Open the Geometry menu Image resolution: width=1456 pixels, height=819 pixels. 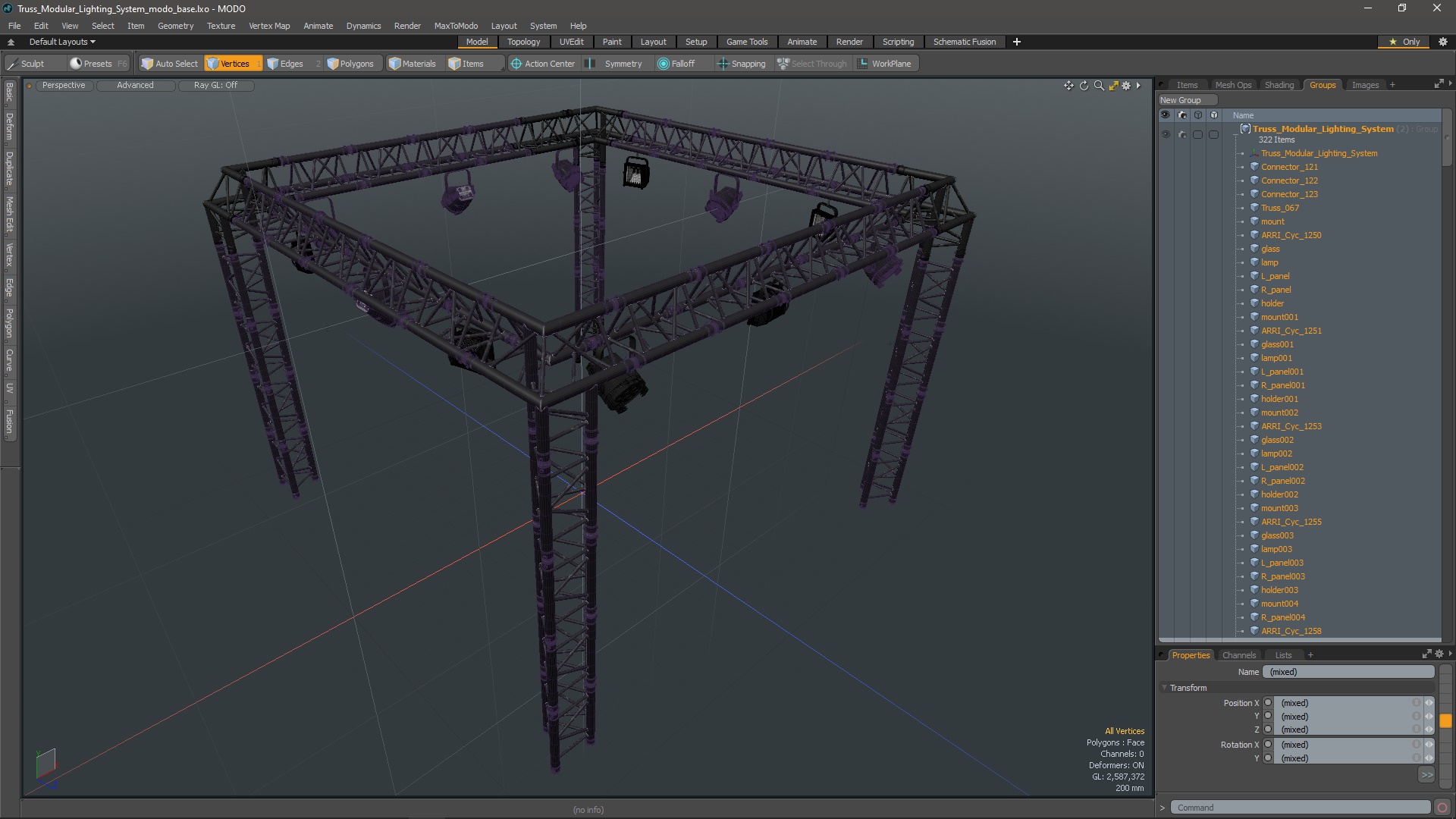[x=175, y=26]
